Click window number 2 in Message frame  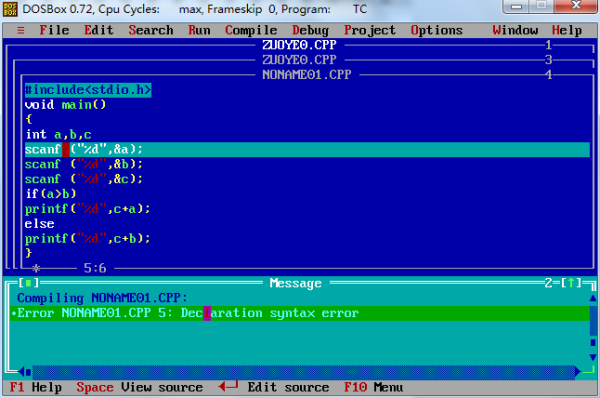click(x=548, y=283)
